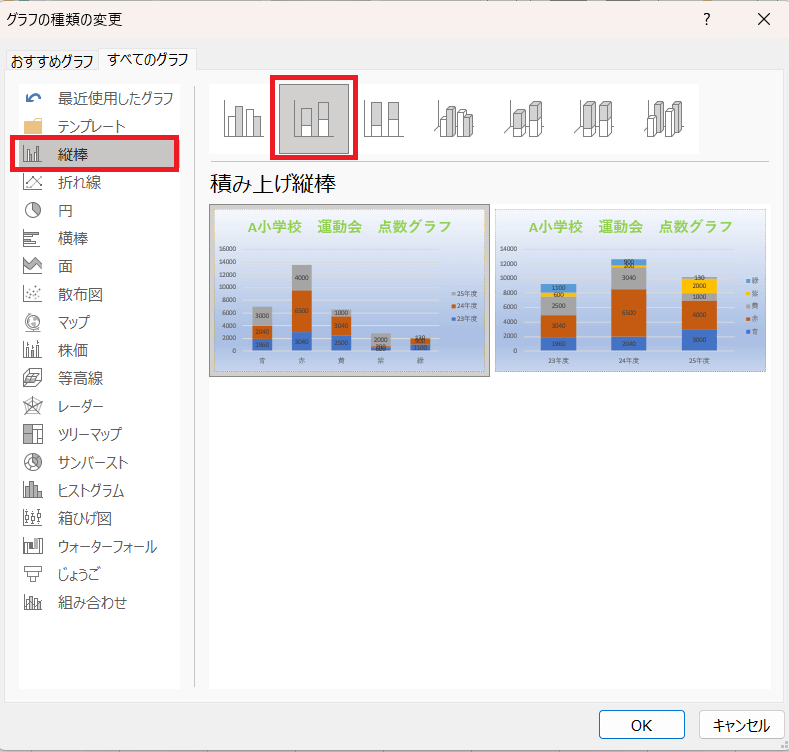Select the 3-D column subtype icon

[665, 119]
